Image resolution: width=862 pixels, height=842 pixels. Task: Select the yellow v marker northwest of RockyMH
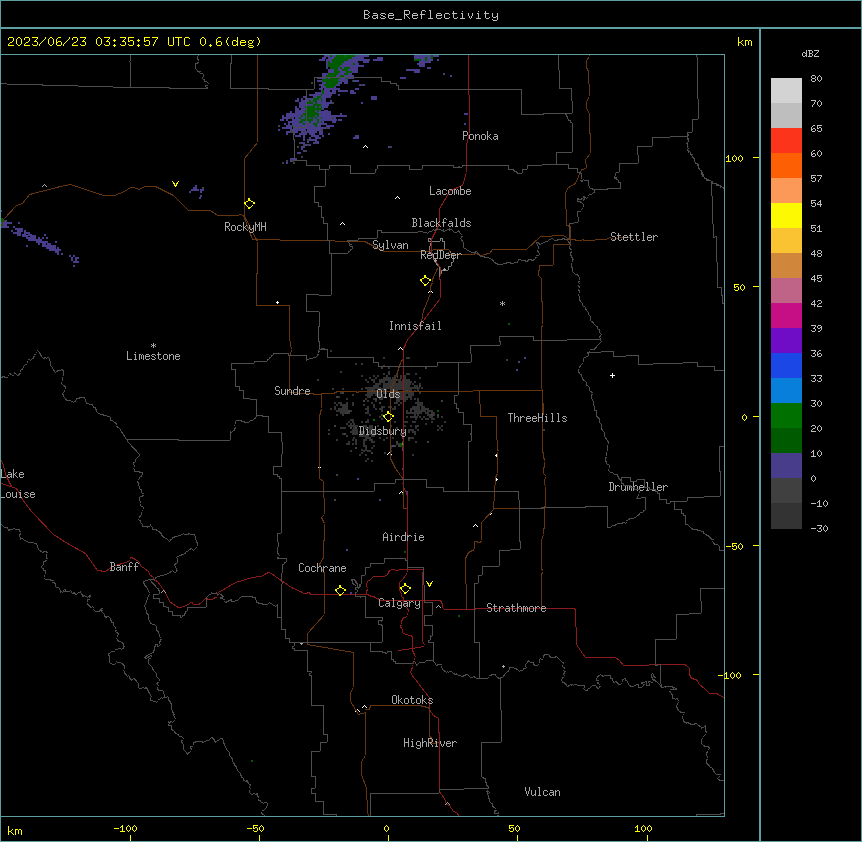pos(175,184)
